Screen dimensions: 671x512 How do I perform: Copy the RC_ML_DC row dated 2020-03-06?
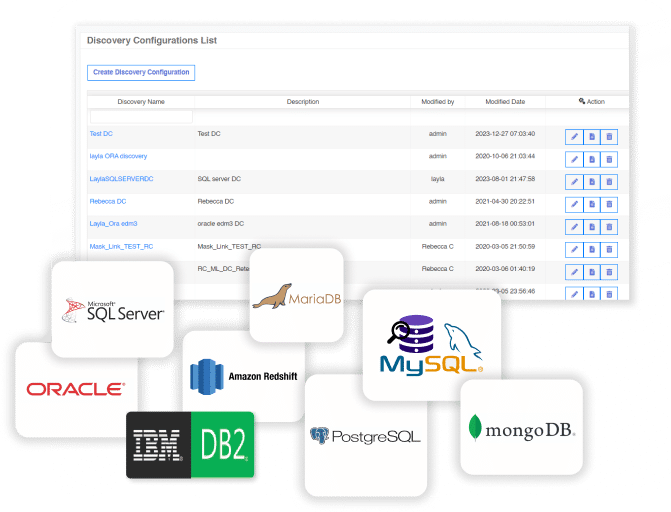[592, 272]
